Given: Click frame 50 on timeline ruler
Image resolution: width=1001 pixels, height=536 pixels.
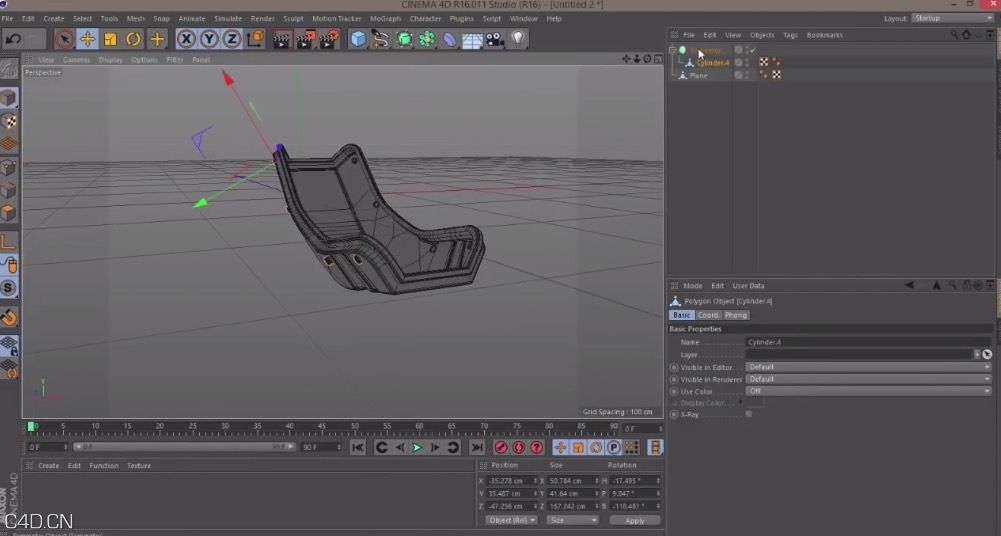Looking at the screenshot, I should (354, 428).
